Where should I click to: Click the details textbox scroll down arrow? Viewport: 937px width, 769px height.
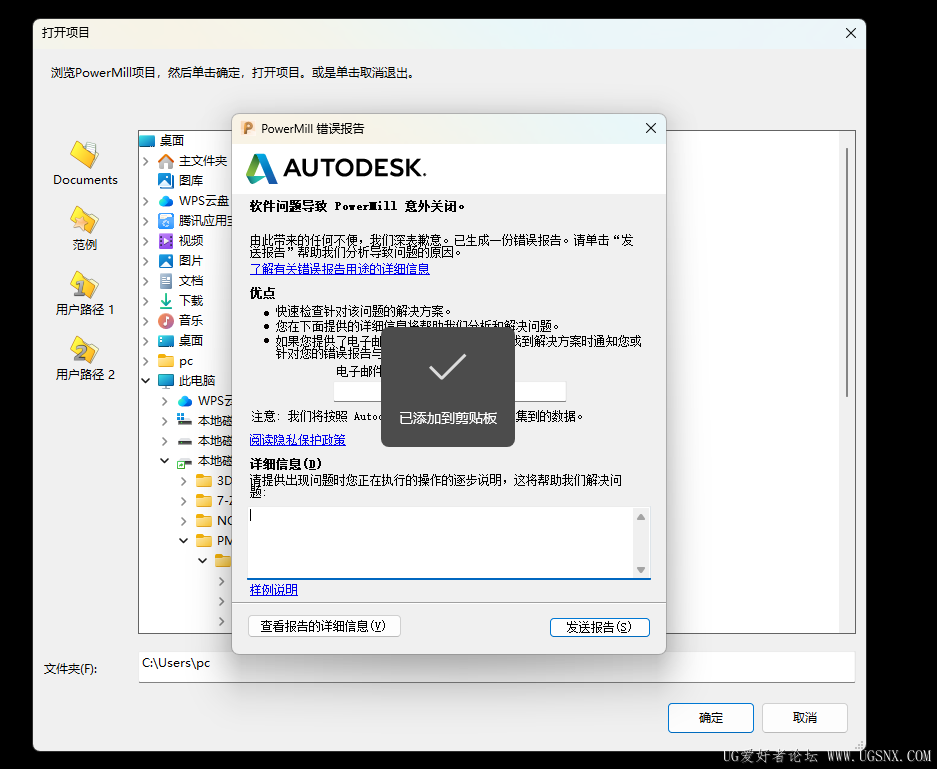click(x=641, y=569)
